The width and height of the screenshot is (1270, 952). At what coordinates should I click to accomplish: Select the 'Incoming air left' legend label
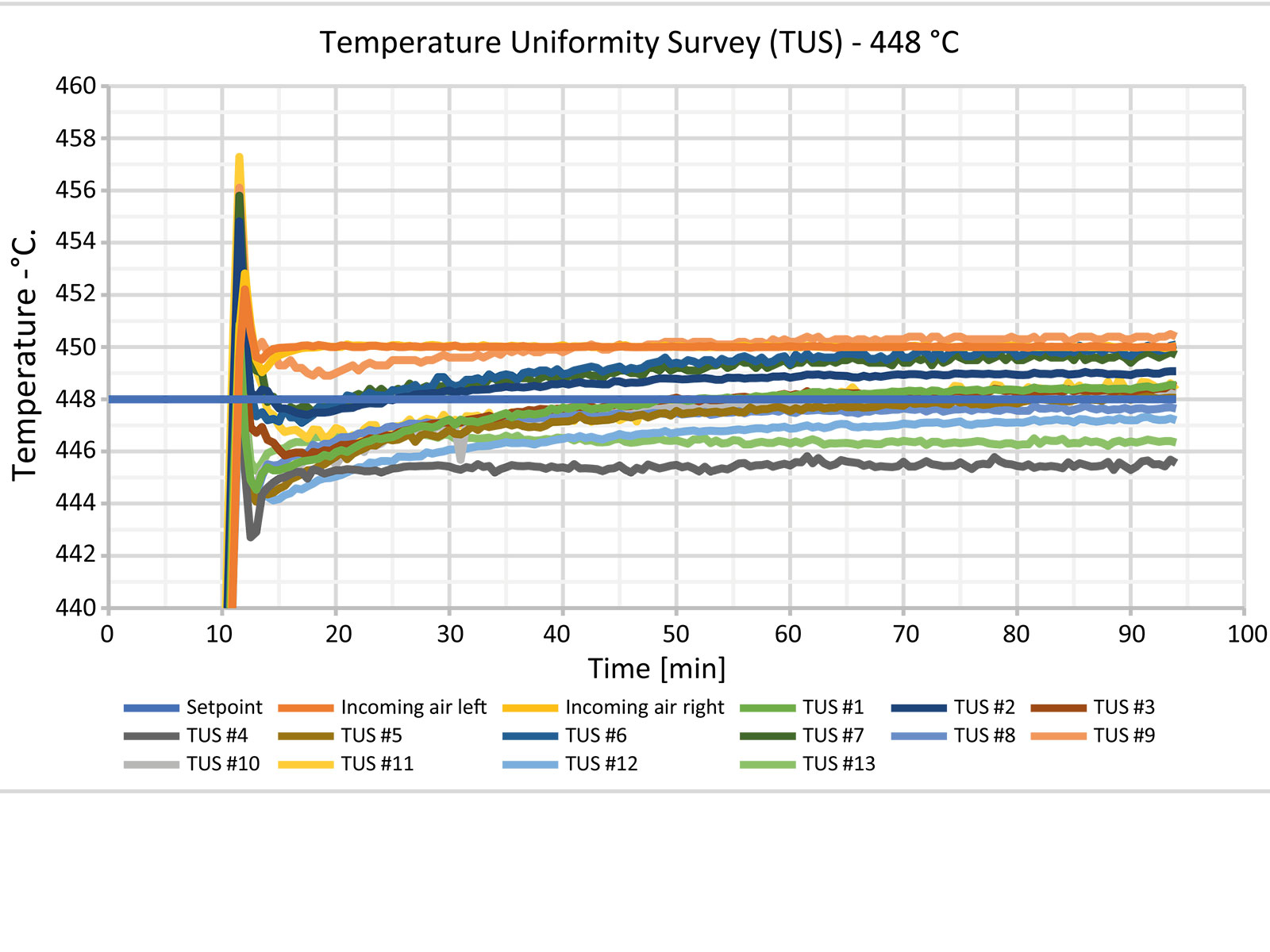tap(414, 707)
